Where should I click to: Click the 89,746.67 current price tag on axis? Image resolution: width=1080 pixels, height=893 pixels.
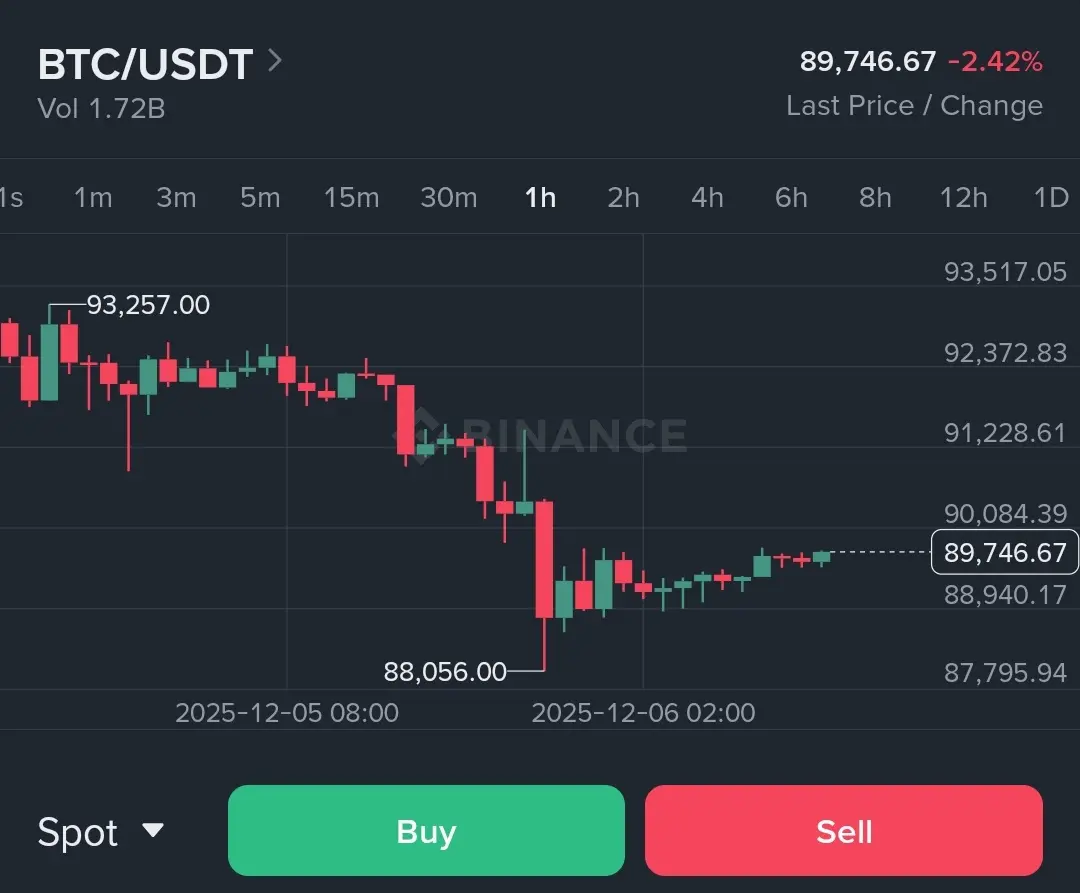(x=1005, y=552)
